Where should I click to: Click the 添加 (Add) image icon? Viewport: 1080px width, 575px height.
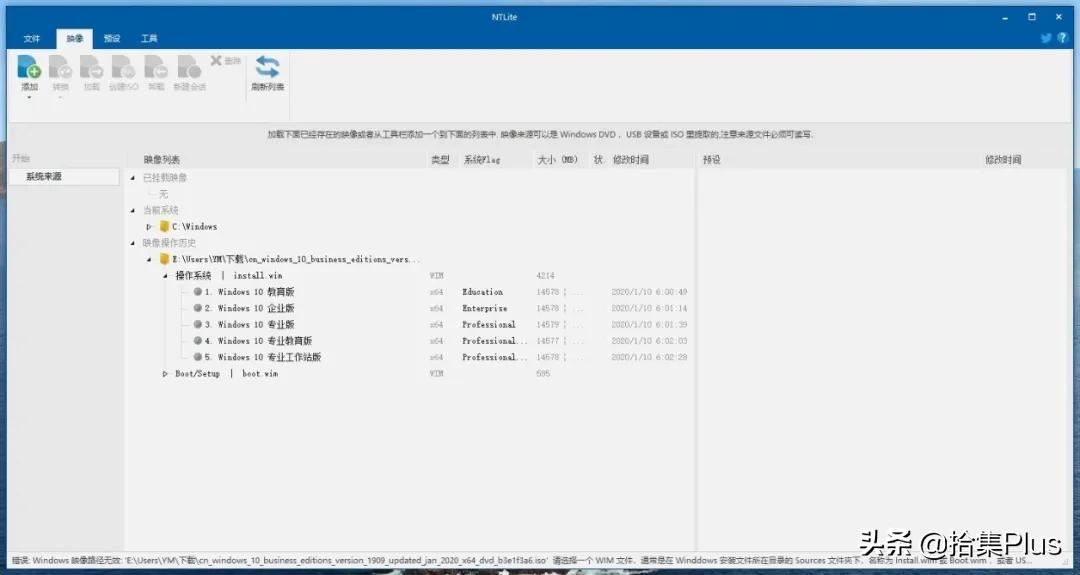pos(29,67)
